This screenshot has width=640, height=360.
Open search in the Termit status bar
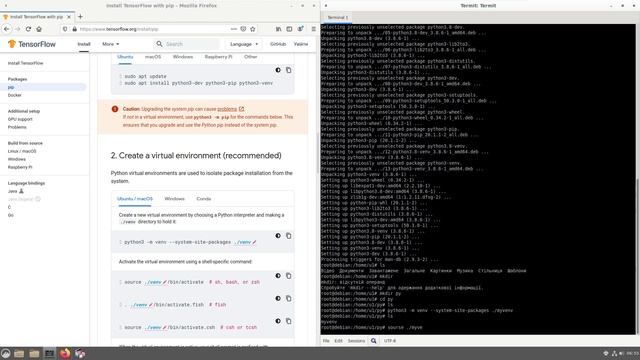pos(373,340)
